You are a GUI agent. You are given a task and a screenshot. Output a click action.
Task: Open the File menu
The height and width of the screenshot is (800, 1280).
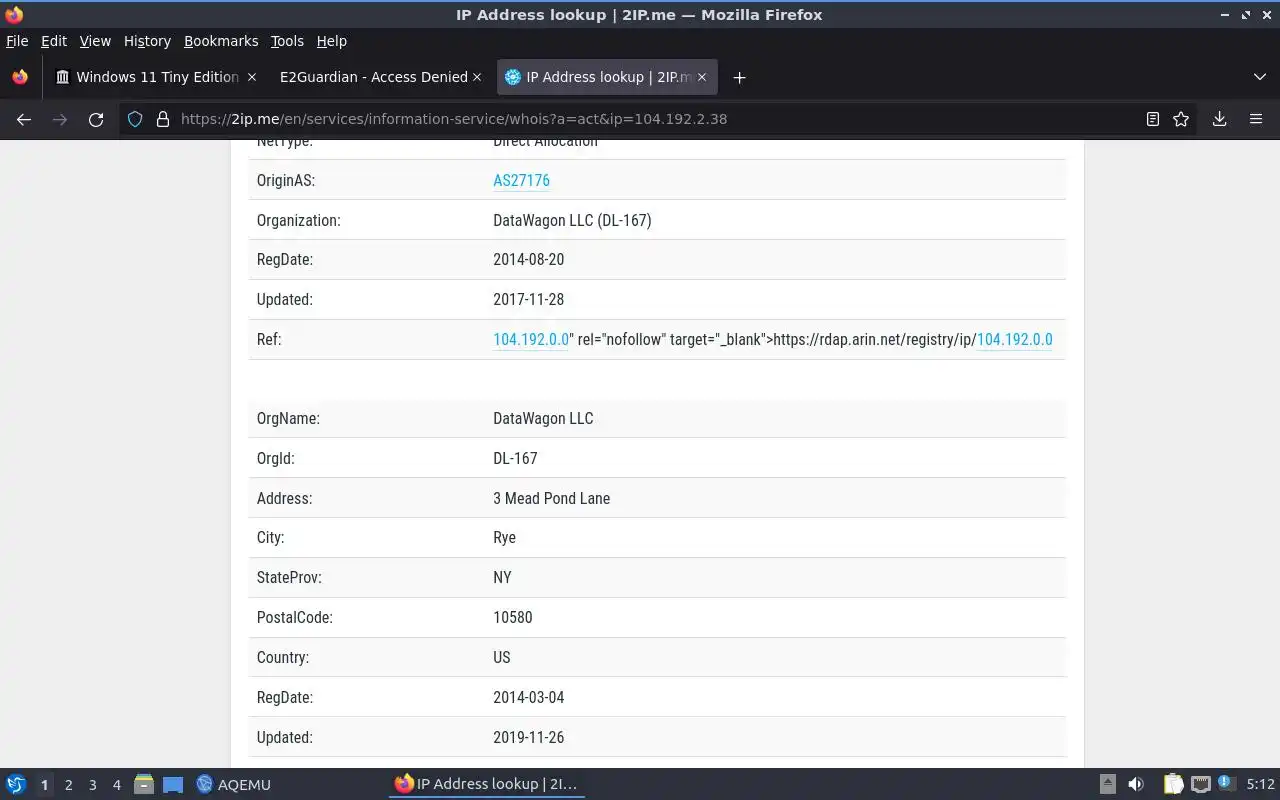(x=17, y=41)
